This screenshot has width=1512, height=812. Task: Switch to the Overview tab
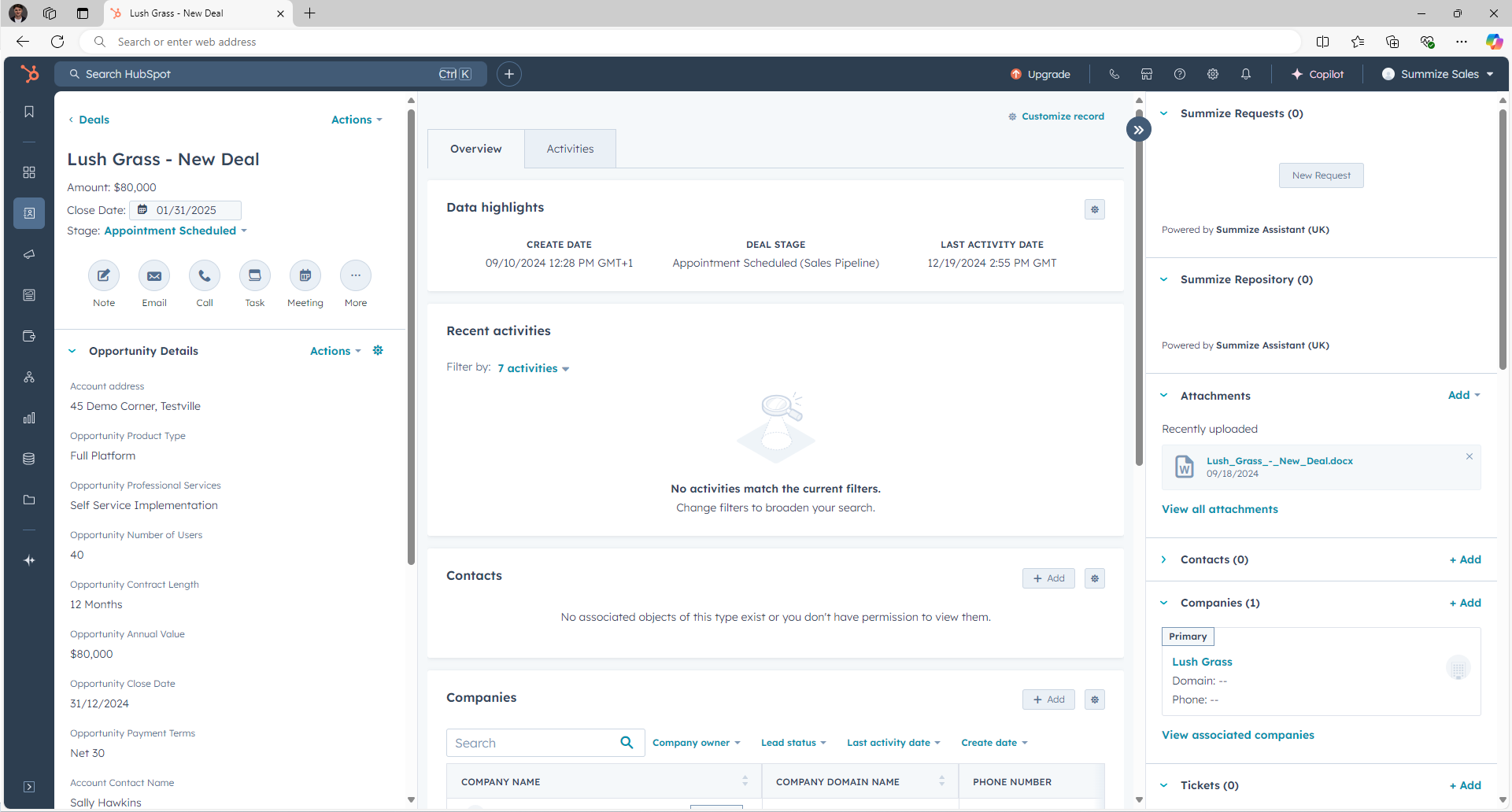pos(476,149)
